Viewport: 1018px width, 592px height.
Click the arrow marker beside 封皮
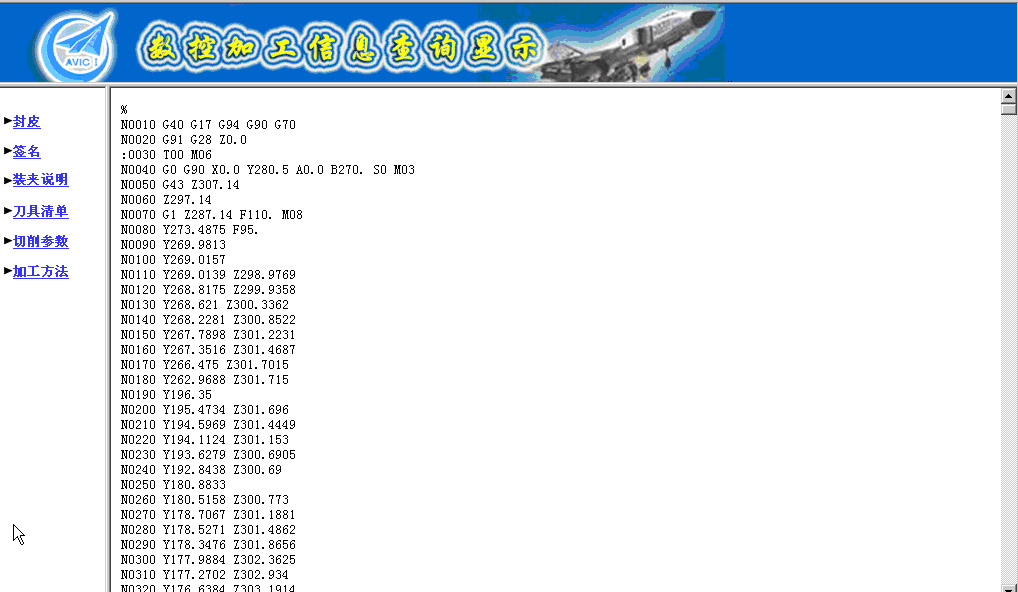tap(8, 121)
